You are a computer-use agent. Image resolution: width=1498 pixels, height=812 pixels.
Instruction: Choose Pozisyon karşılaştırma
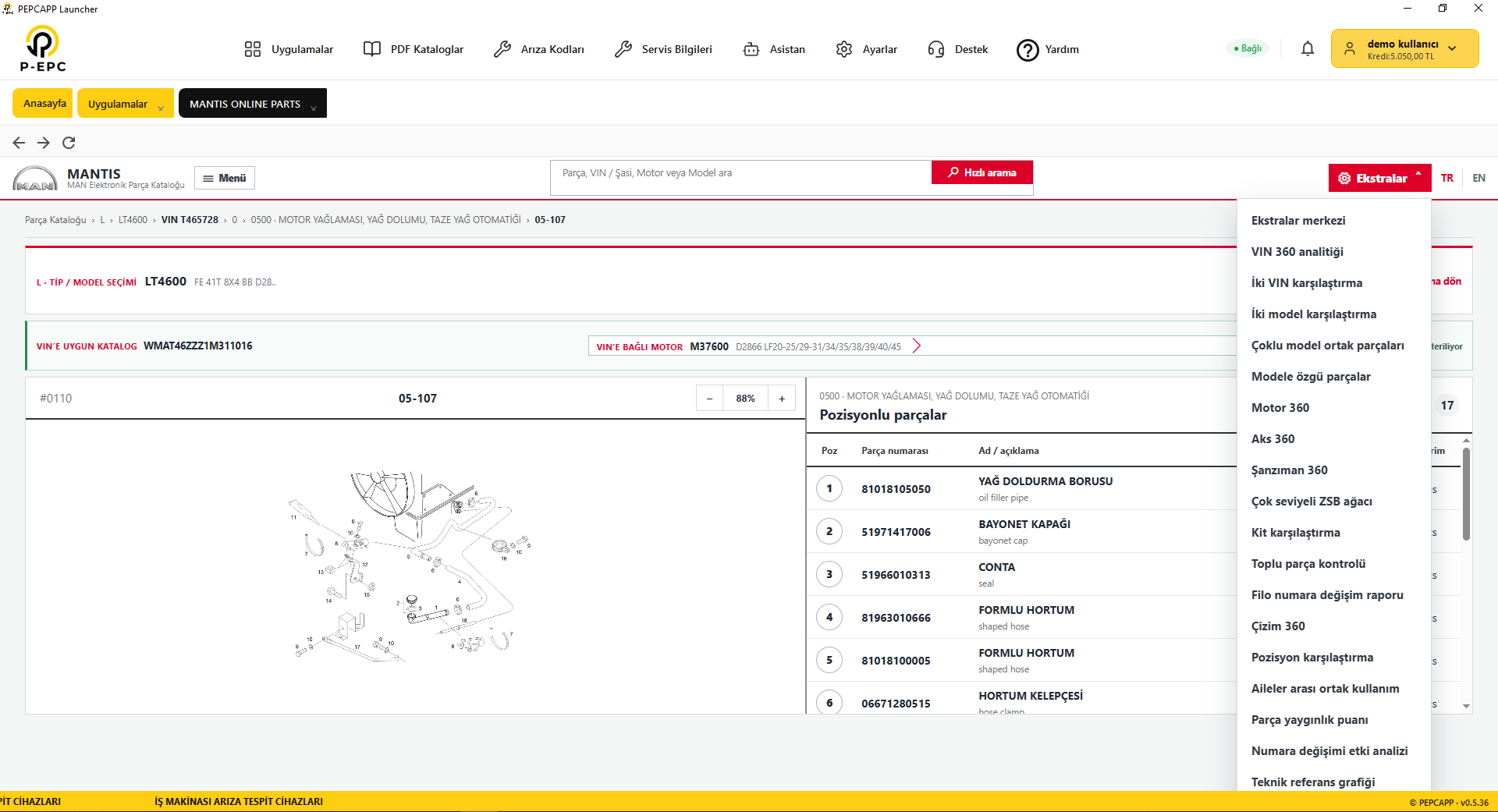pyautogui.click(x=1333, y=658)
